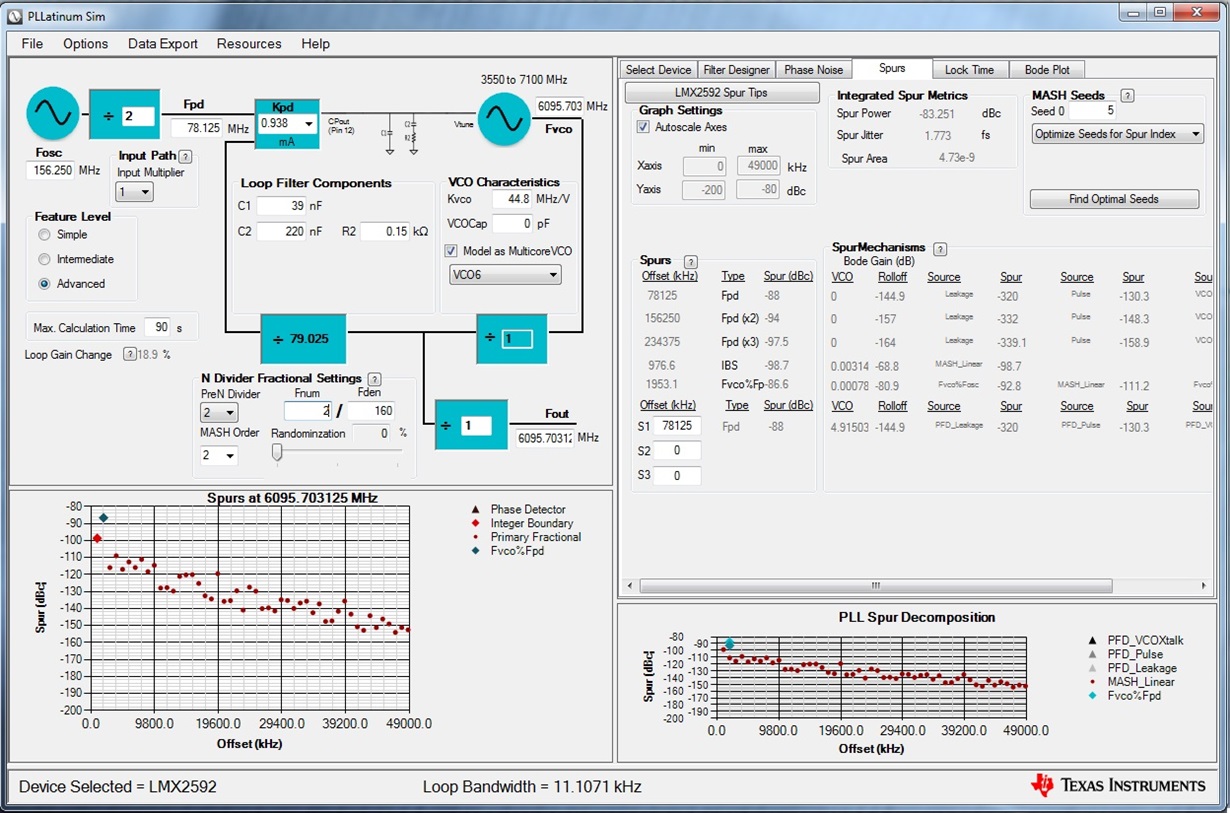
Task: Open the Data Export menu
Action: [x=162, y=44]
